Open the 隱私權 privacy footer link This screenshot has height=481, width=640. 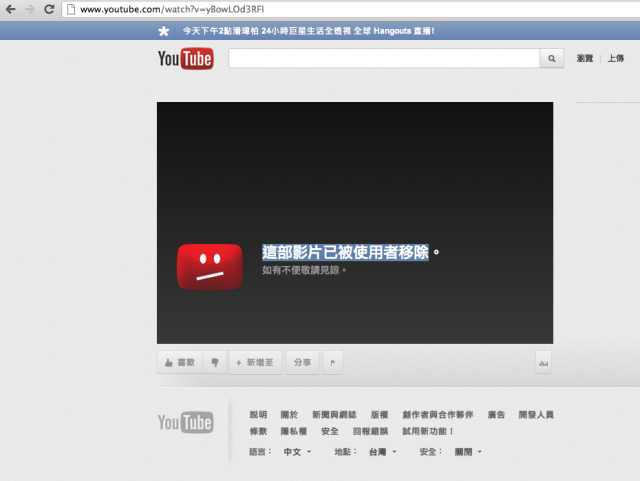(x=293, y=431)
